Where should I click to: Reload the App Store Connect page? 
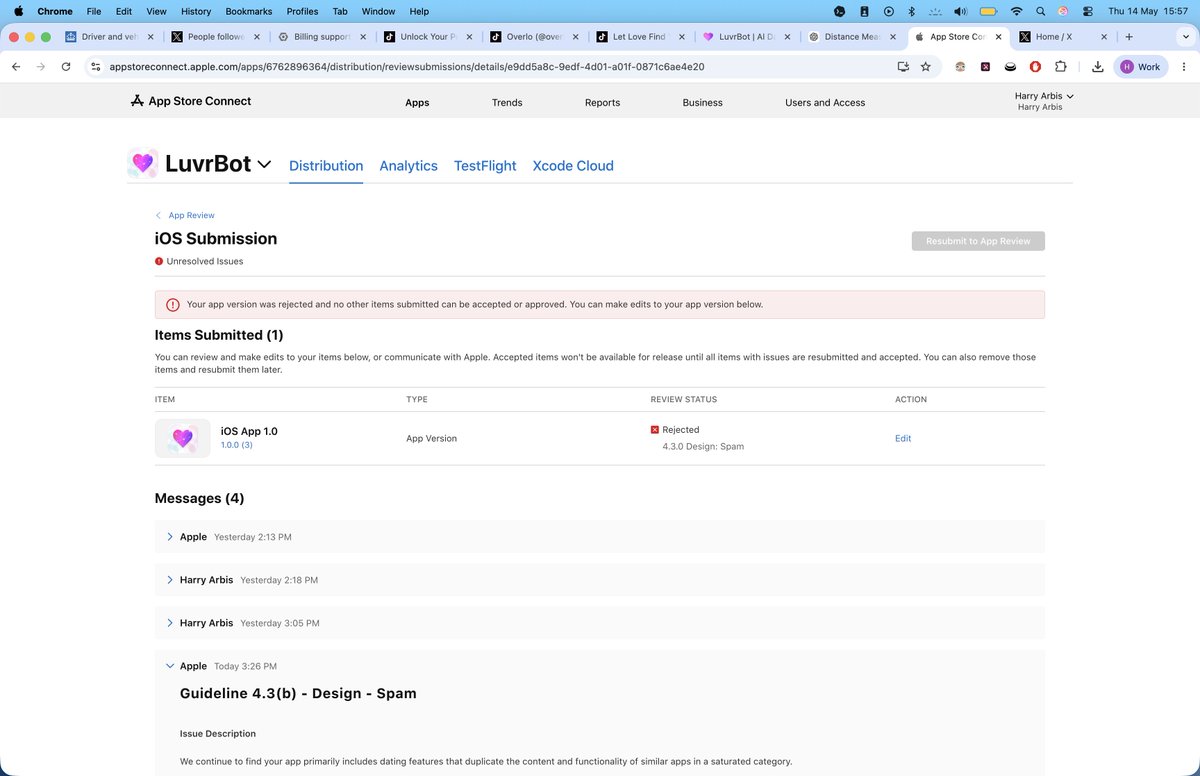click(x=66, y=67)
